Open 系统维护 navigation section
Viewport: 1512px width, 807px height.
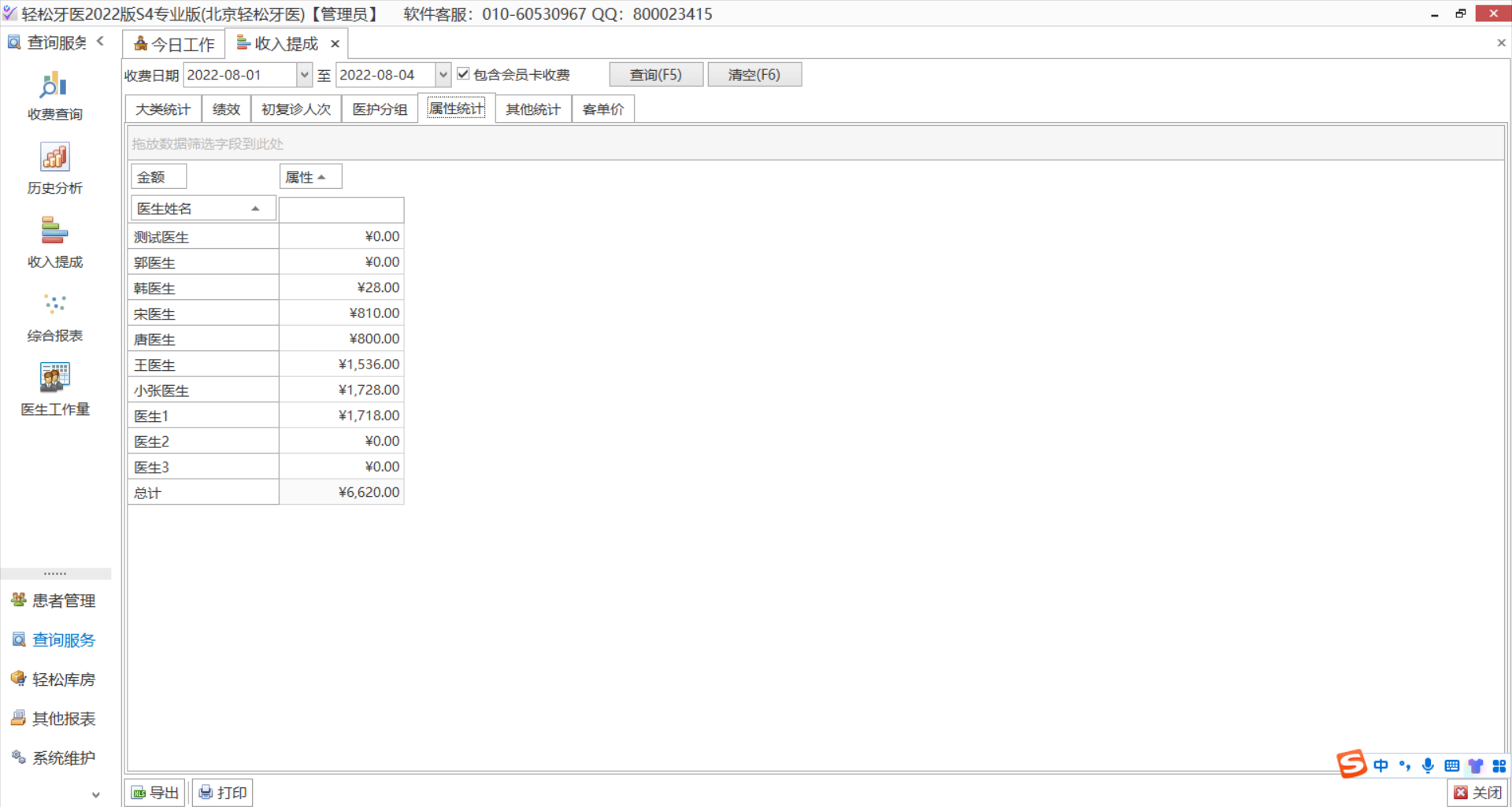[x=54, y=758]
